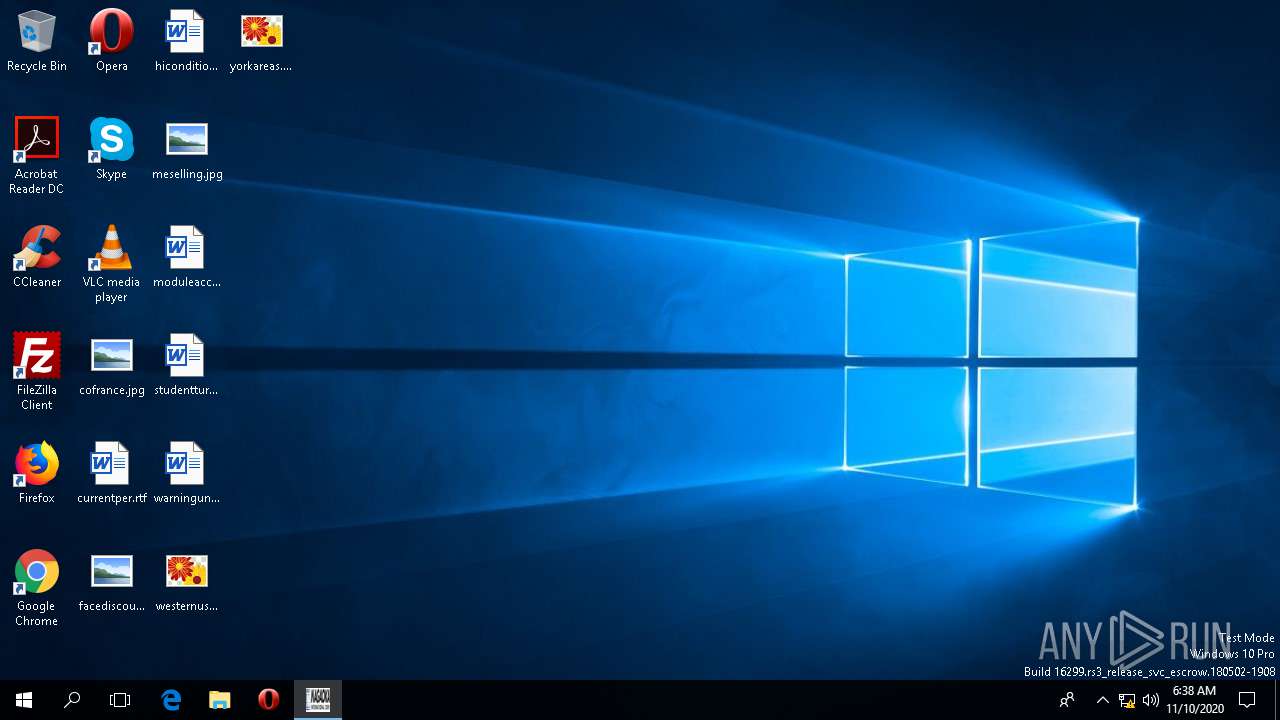1280x720 pixels.
Task: Open the Acrobat Reader DC shortcut
Action: coord(37,156)
